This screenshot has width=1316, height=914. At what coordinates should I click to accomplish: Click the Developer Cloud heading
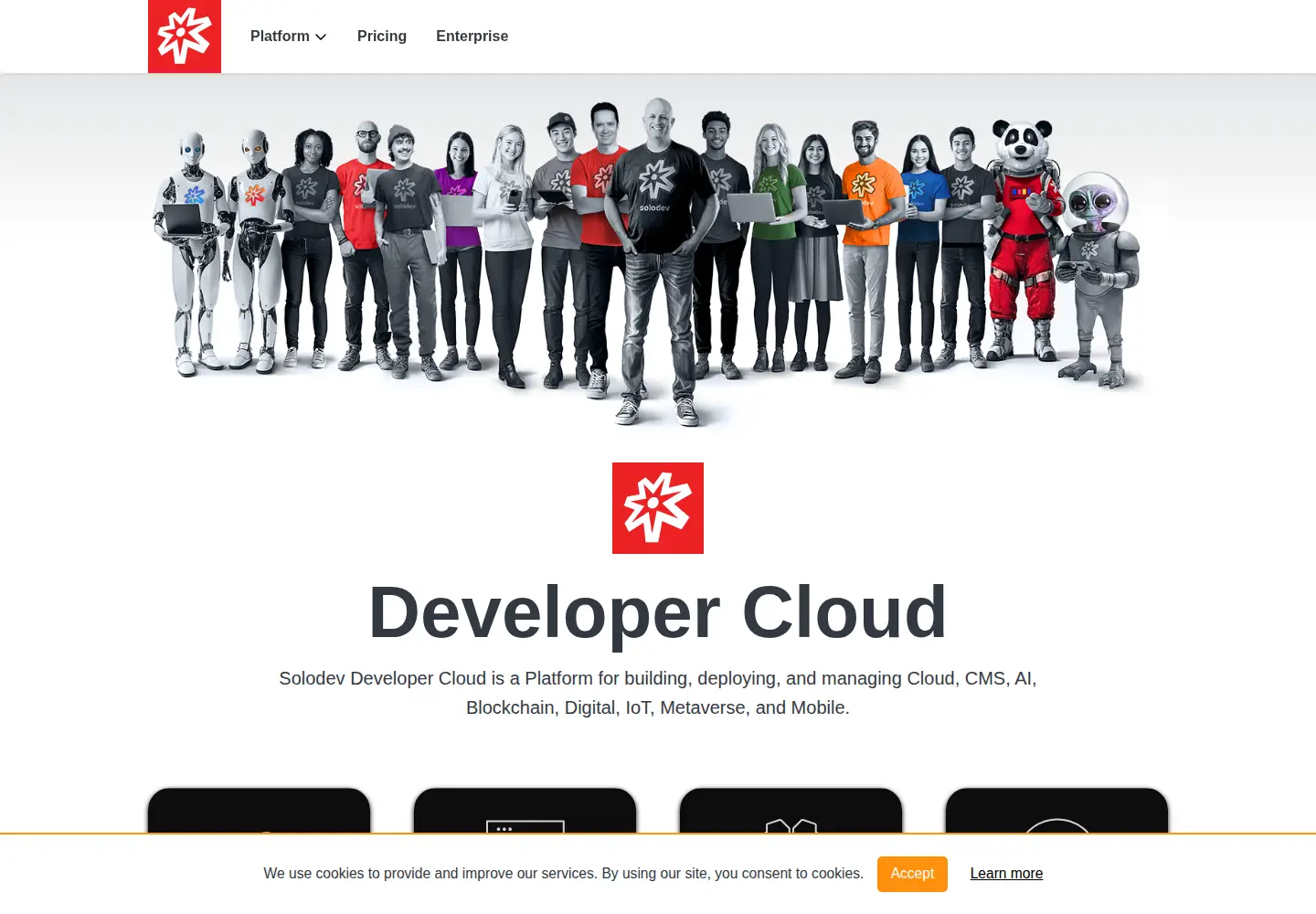coord(658,611)
